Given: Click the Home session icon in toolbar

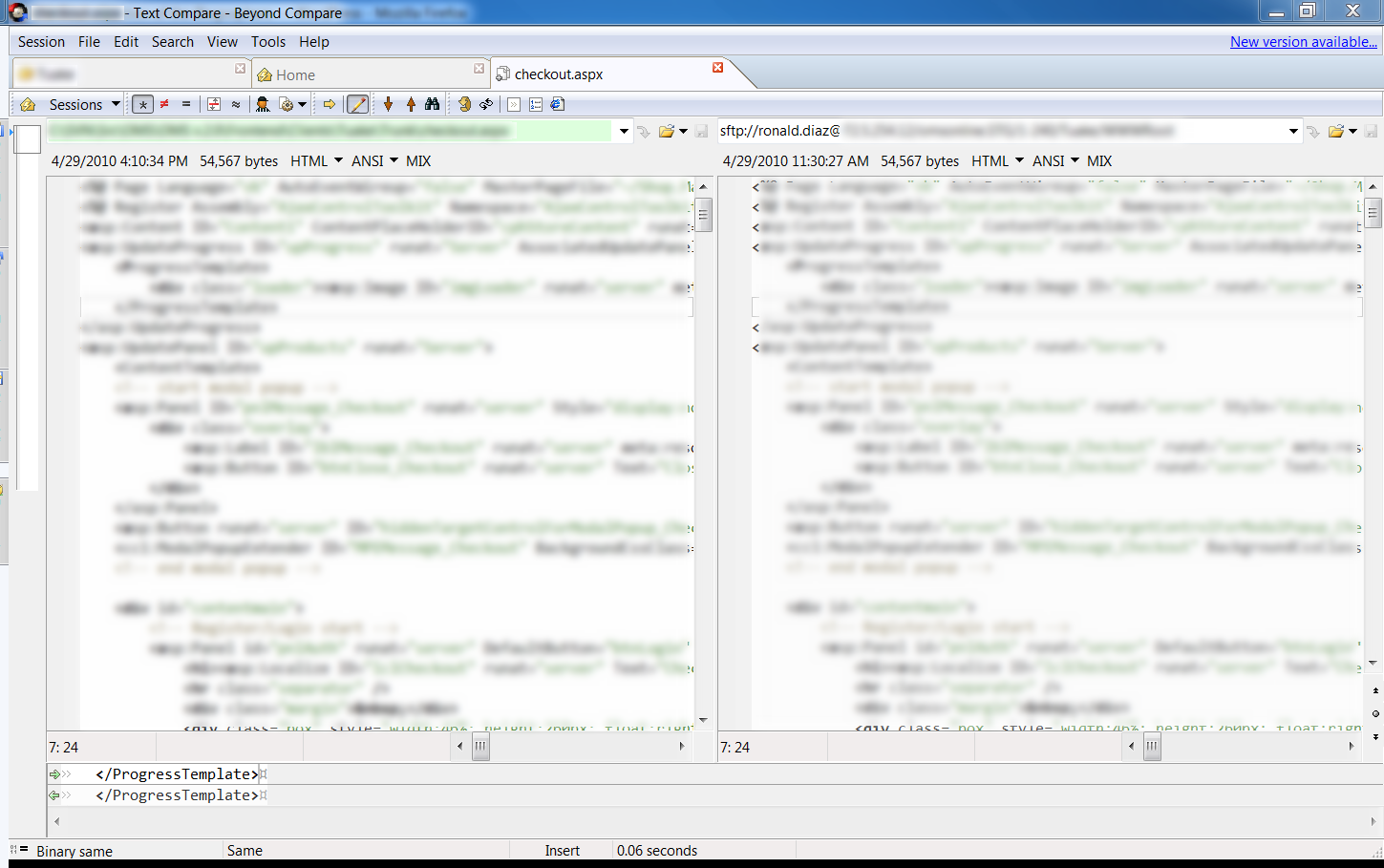Looking at the screenshot, I should (x=28, y=104).
